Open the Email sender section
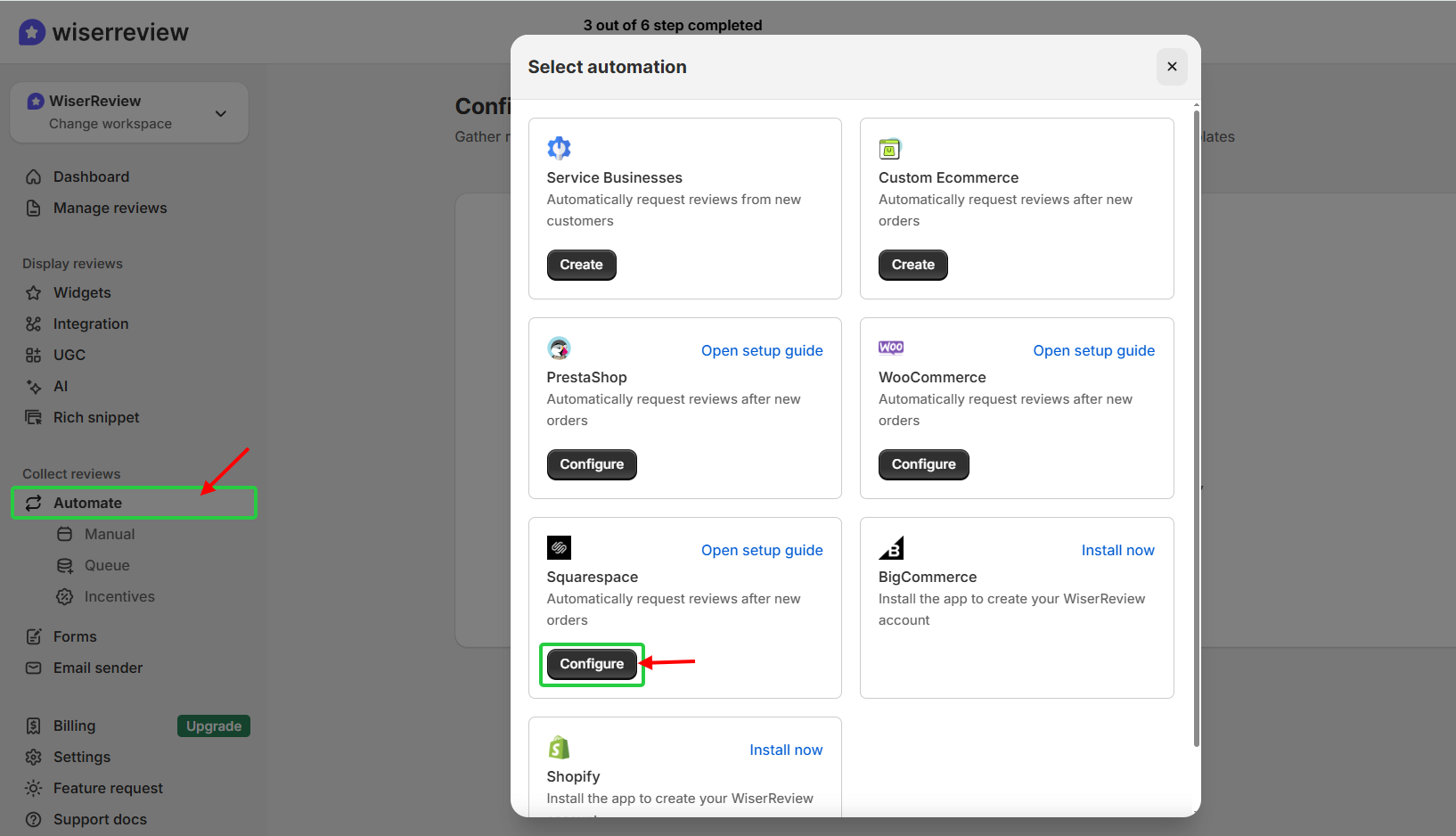 point(98,668)
